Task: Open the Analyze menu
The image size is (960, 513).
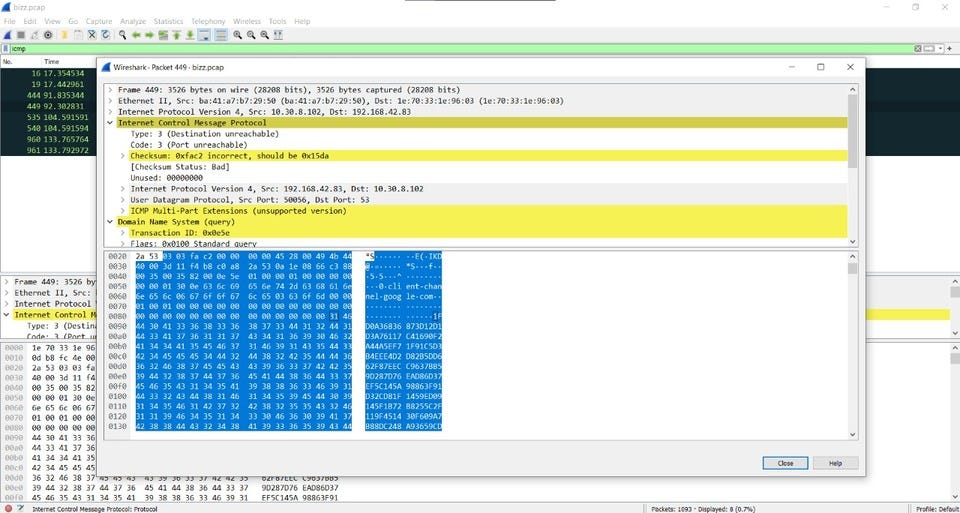Action: coord(133,21)
